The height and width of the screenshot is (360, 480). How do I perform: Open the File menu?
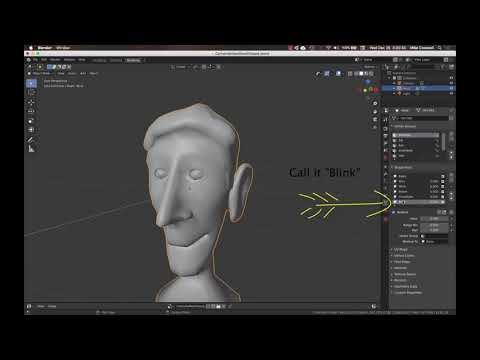tap(36, 60)
